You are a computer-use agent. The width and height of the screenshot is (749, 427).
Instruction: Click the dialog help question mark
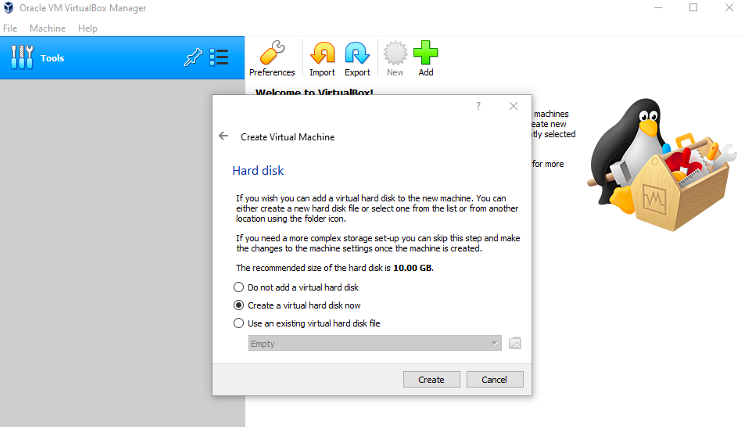tap(478, 106)
